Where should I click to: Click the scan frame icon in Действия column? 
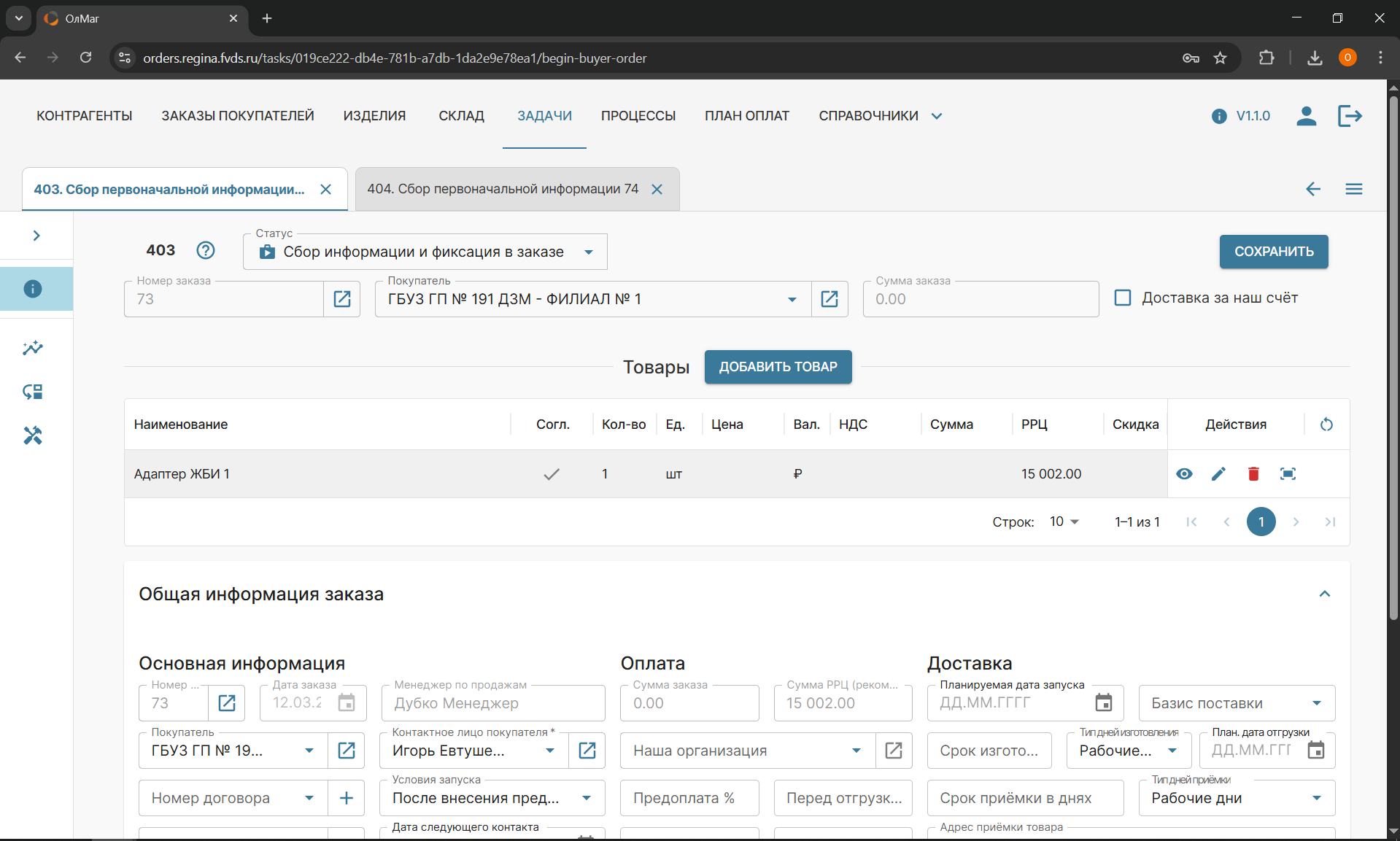(1288, 474)
